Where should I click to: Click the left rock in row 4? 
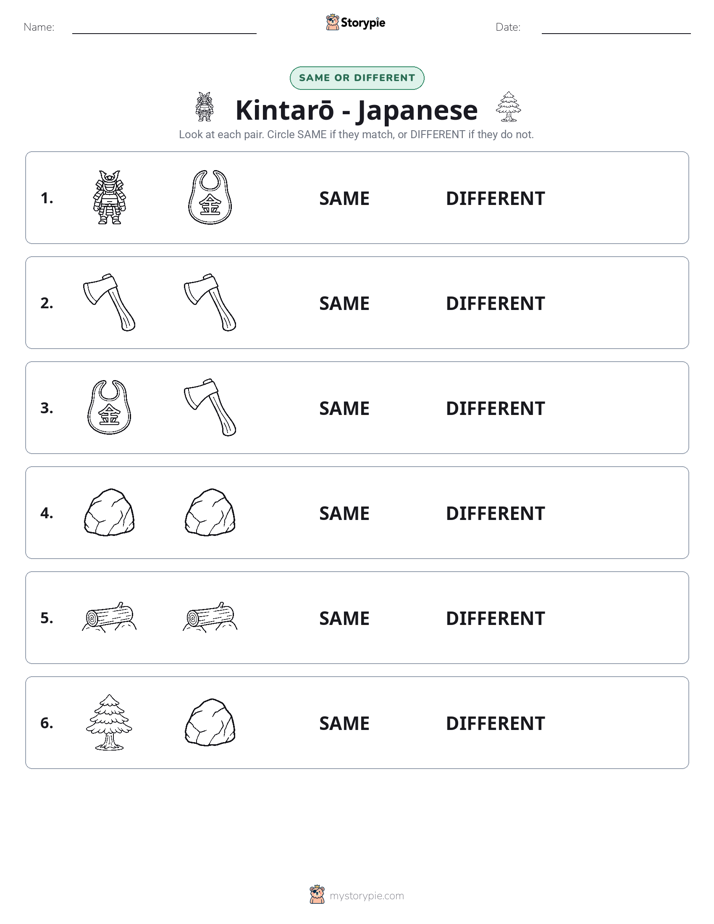[x=109, y=512]
